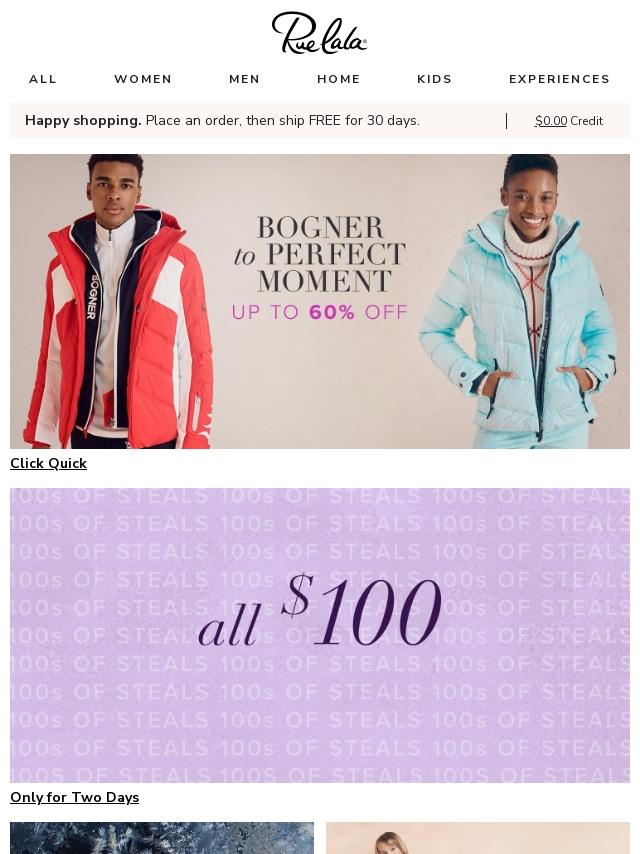This screenshot has width=640, height=854.
Task: Click the Rue La La logo
Action: [319, 33]
